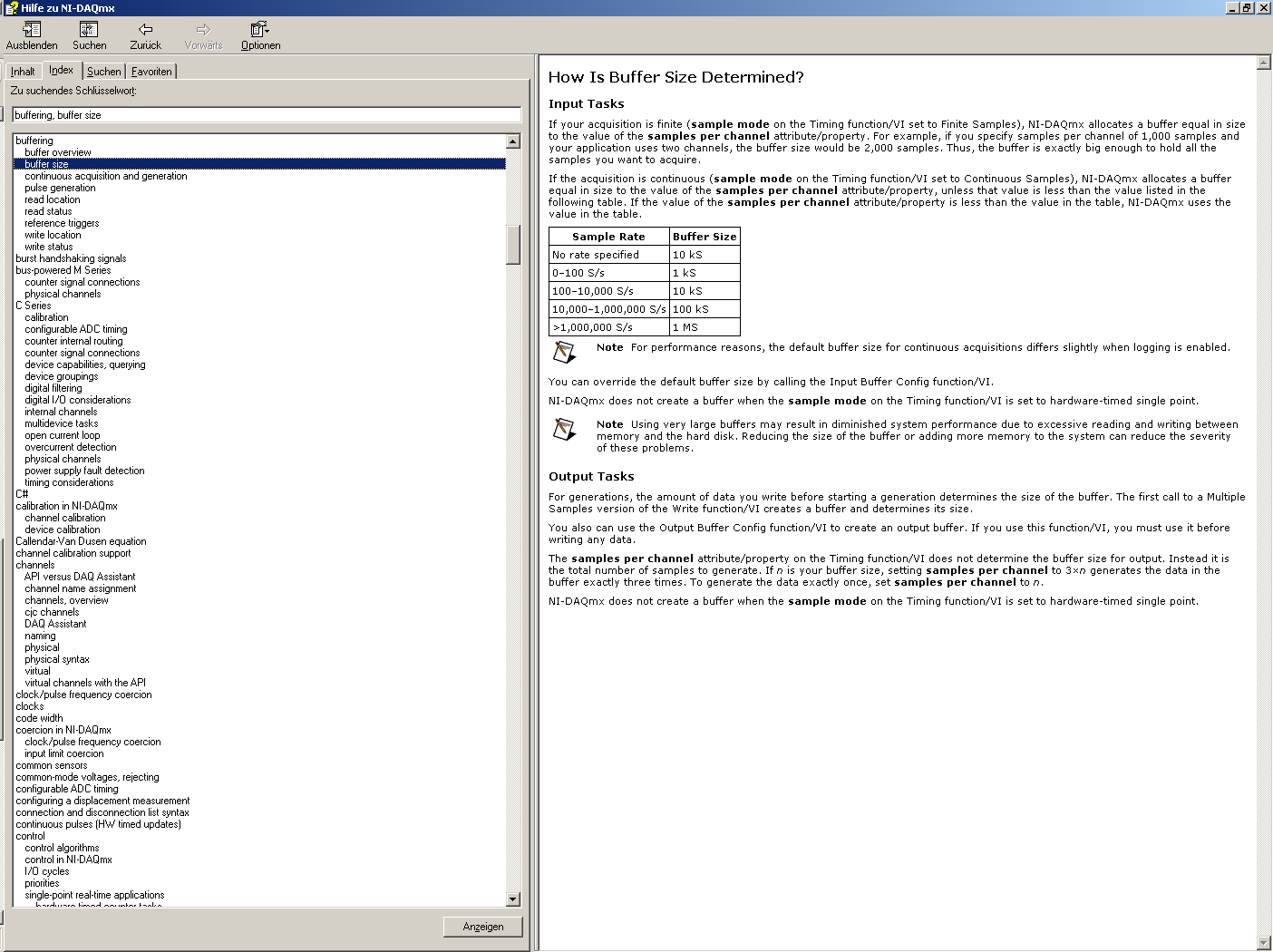1273x952 pixels.
Task: Select 'channel calibration support' entry
Action: click(73, 553)
